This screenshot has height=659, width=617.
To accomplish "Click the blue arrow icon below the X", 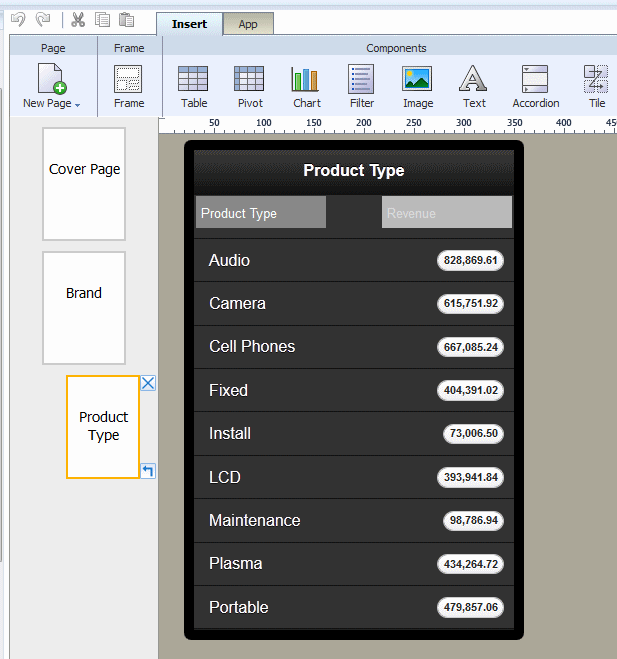I will click(x=148, y=471).
